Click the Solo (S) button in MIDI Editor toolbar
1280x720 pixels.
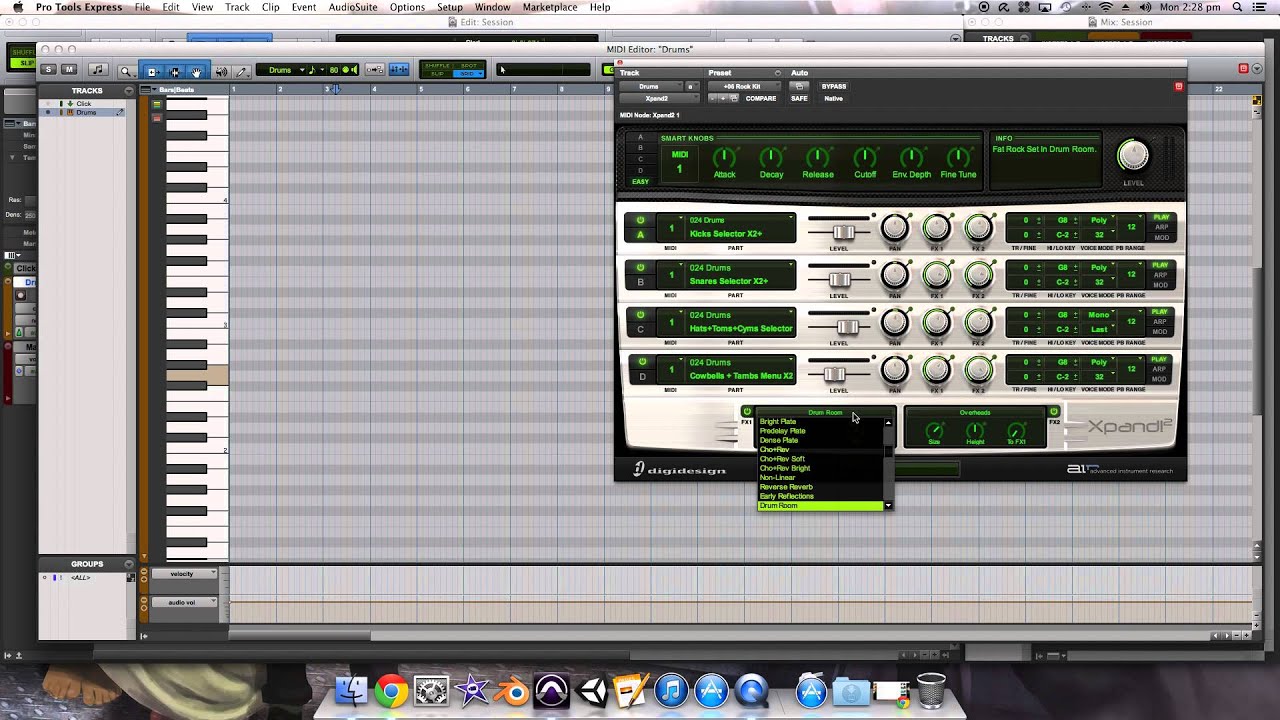click(x=49, y=69)
